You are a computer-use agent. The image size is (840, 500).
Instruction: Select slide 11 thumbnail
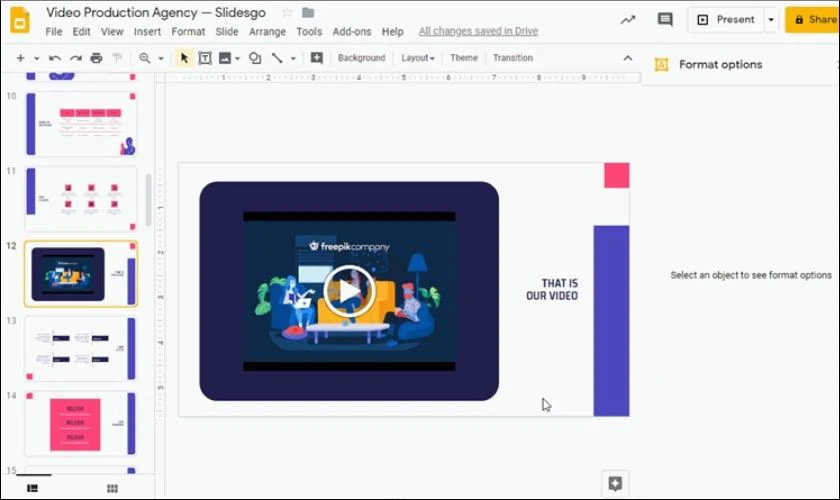[x=81, y=199]
